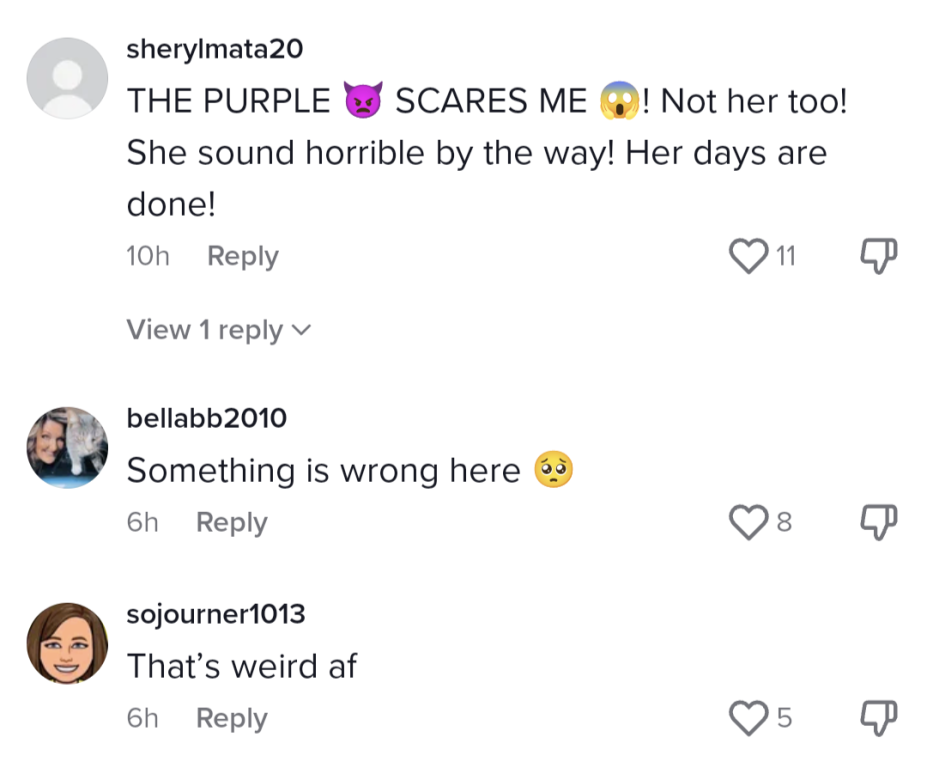Screen dimensions: 927x768
Task: Like sojourner1013's comment with the heart
Action: coord(750,717)
